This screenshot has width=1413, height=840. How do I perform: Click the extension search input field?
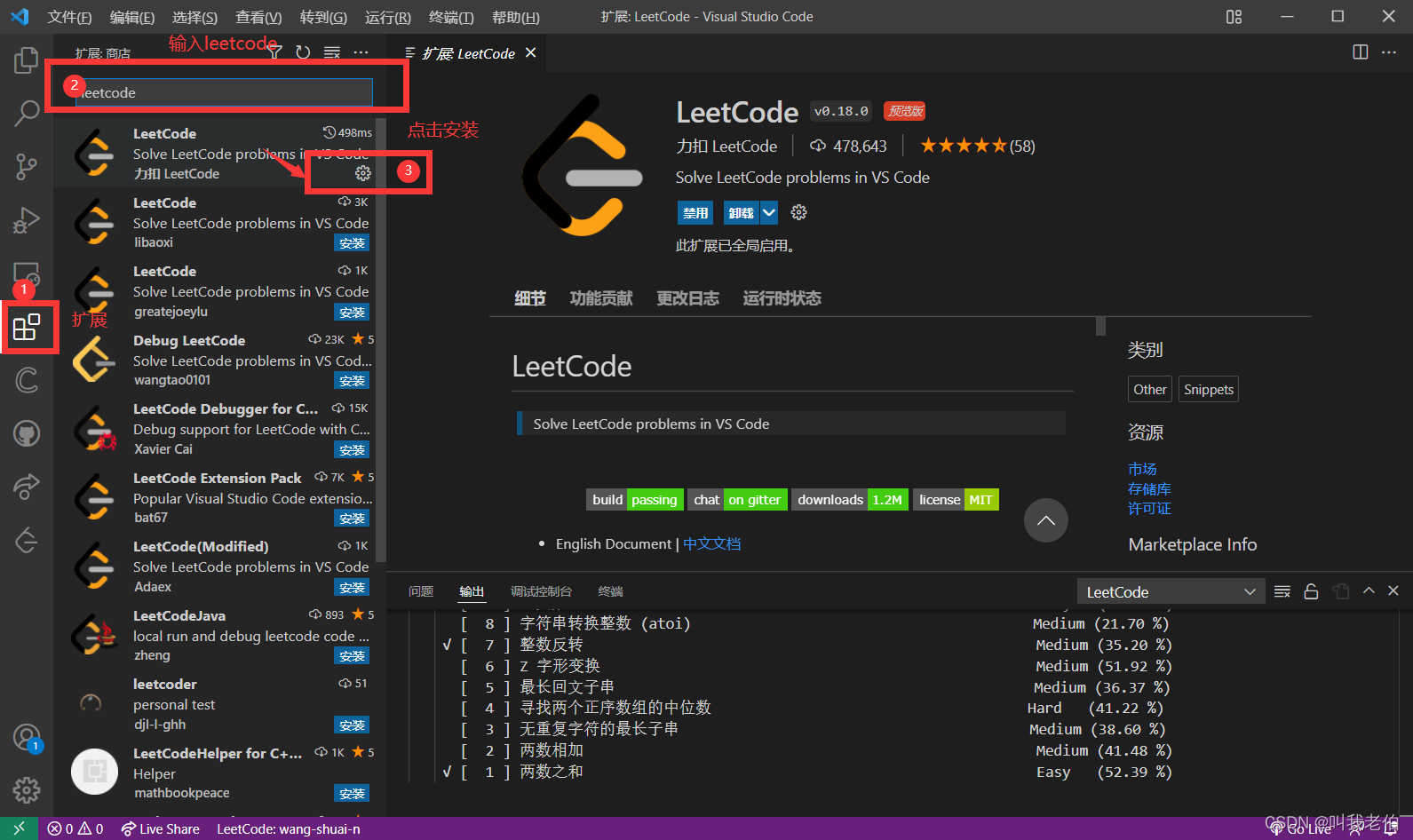point(224,92)
